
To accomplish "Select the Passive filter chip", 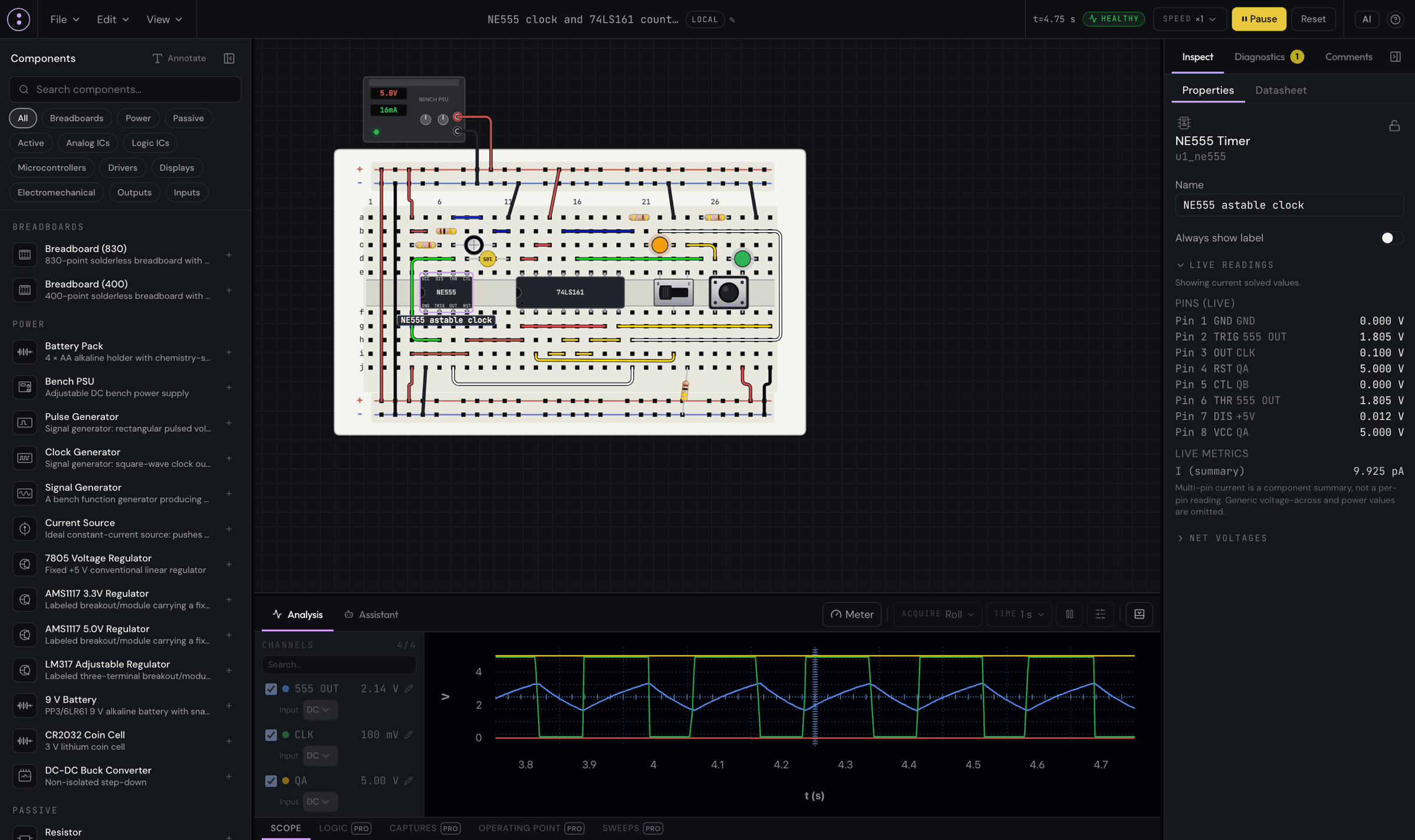I will pos(188,118).
